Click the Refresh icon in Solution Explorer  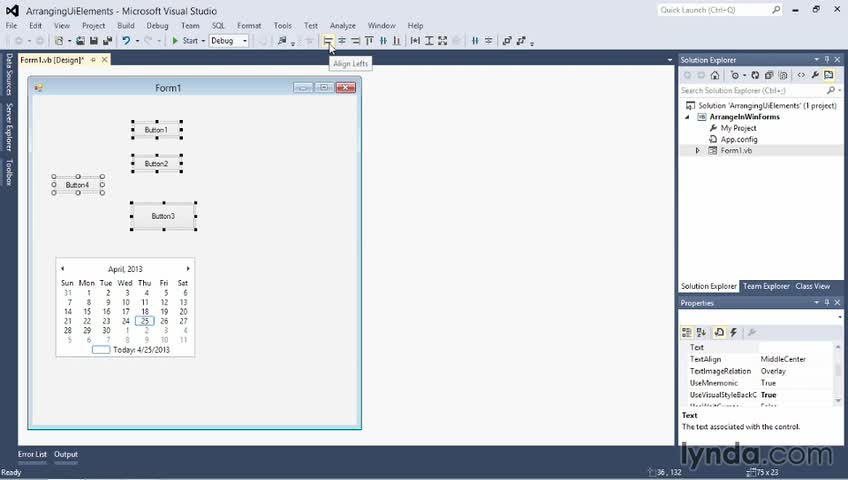click(755, 75)
